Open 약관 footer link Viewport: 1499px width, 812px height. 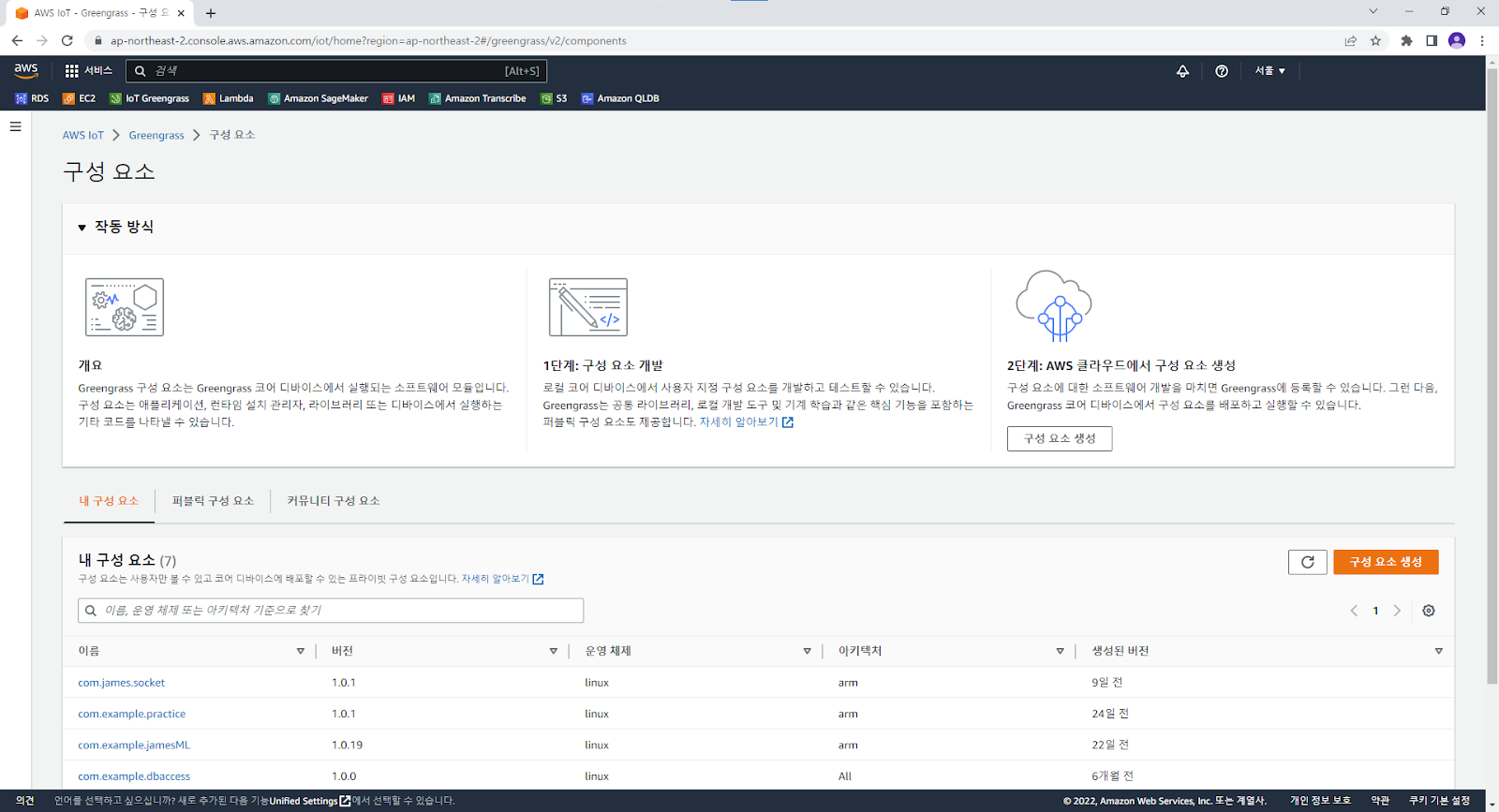(1380, 801)
